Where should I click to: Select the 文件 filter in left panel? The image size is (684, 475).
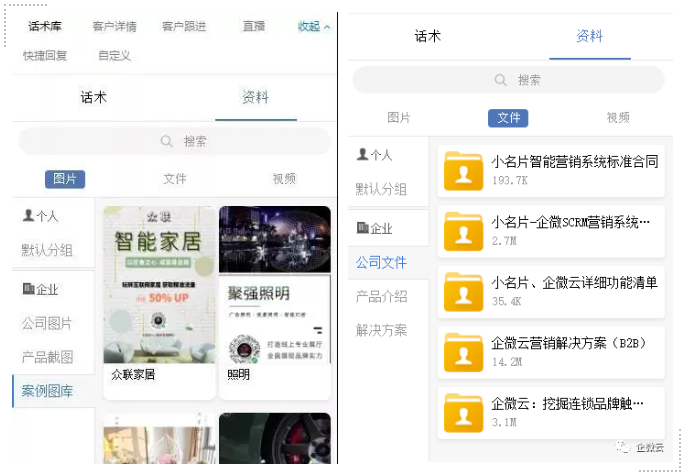pos(175,179)
